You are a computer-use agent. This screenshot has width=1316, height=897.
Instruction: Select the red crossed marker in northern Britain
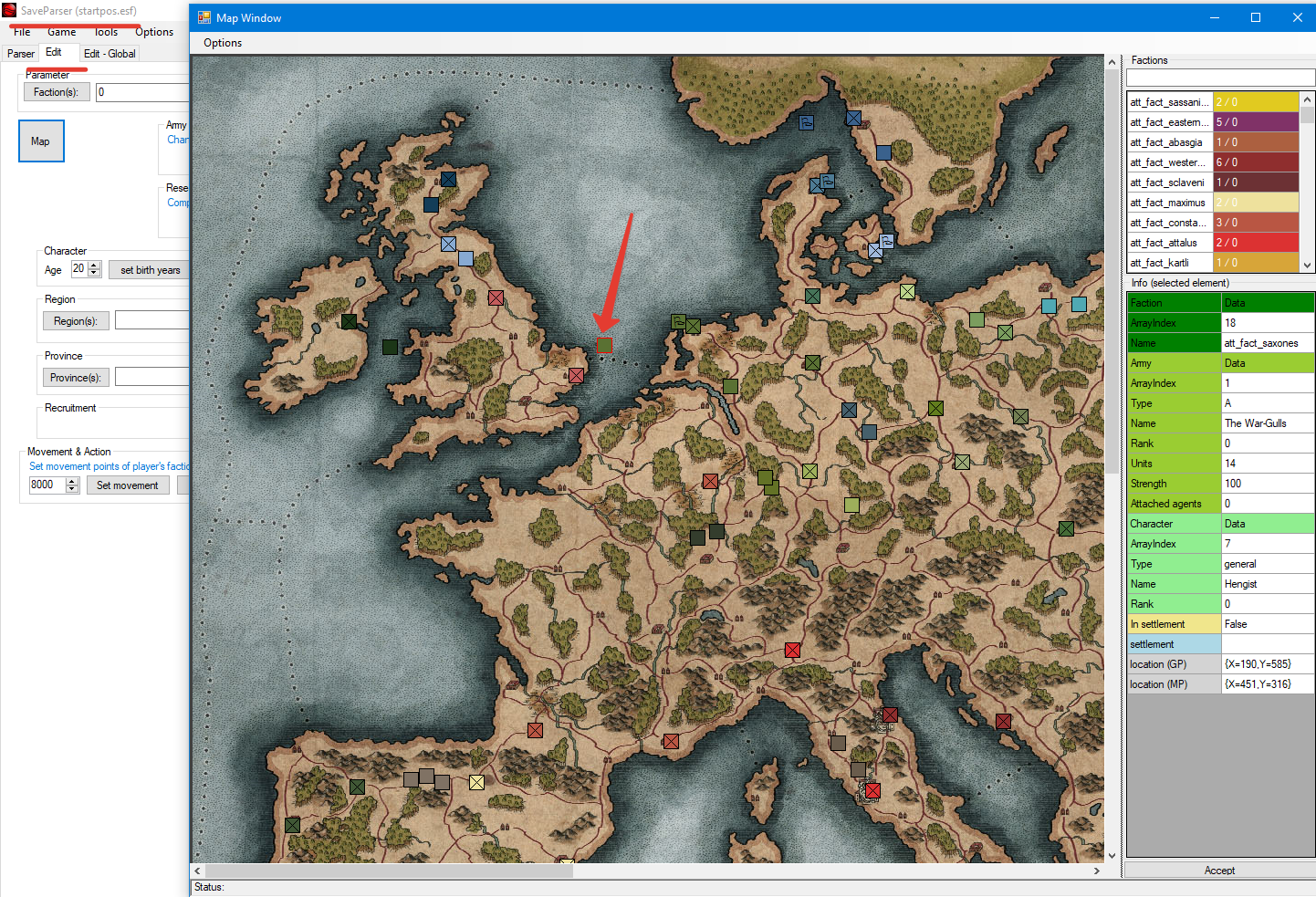click(496, 297)
